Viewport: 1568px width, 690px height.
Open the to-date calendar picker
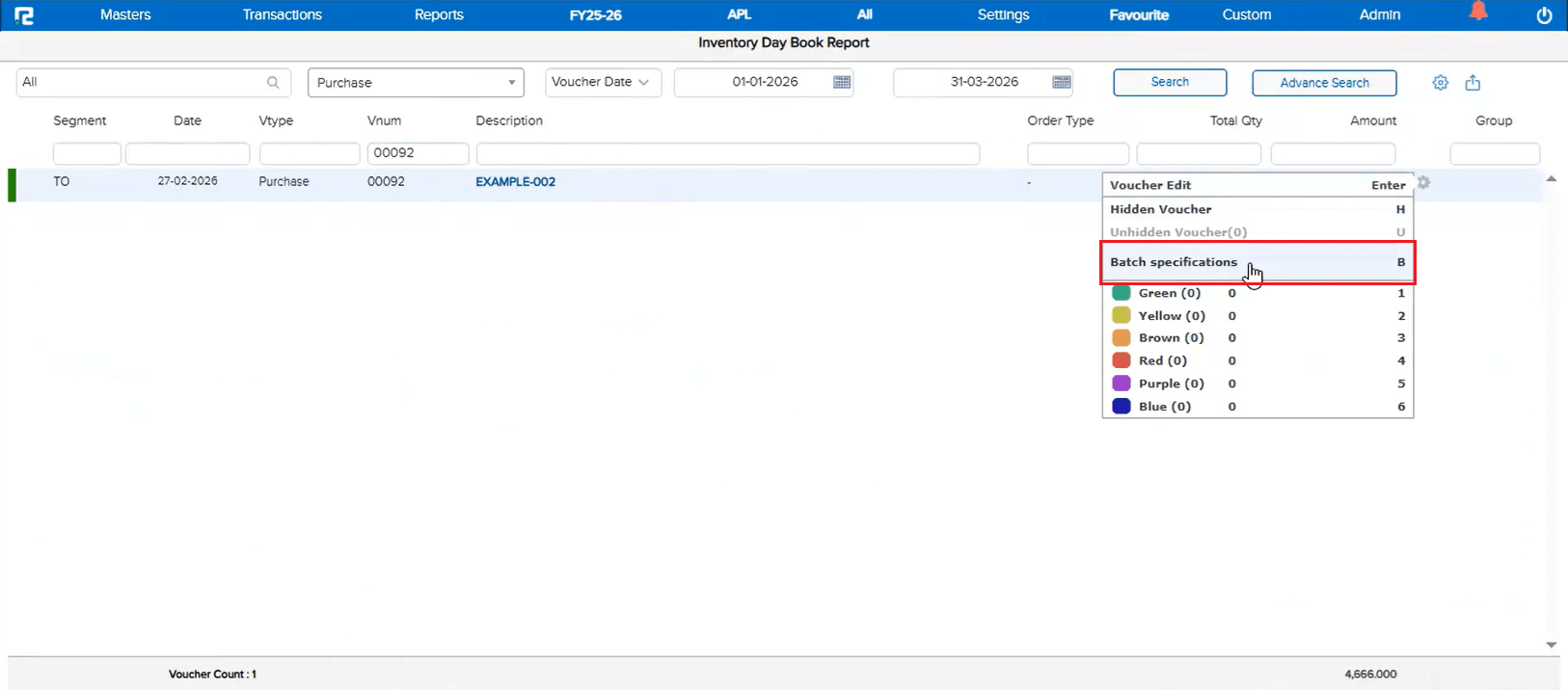[1062, 82]
